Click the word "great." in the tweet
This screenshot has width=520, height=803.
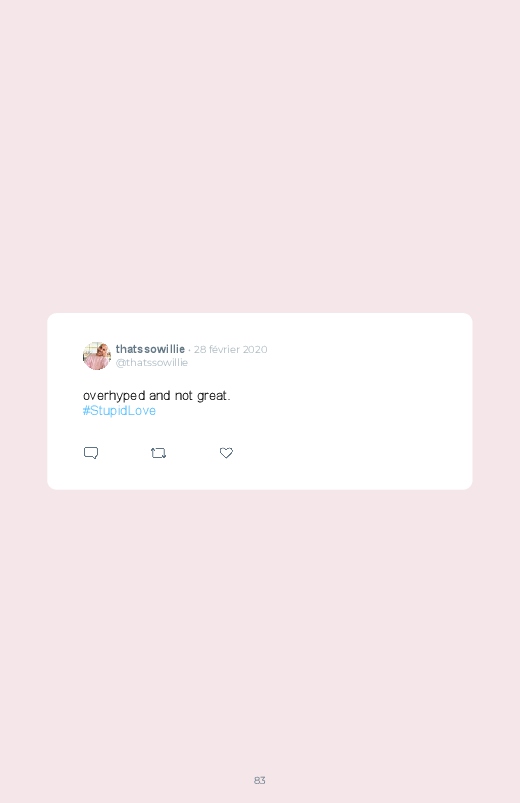pyautogui.click(x=214, y=396)
